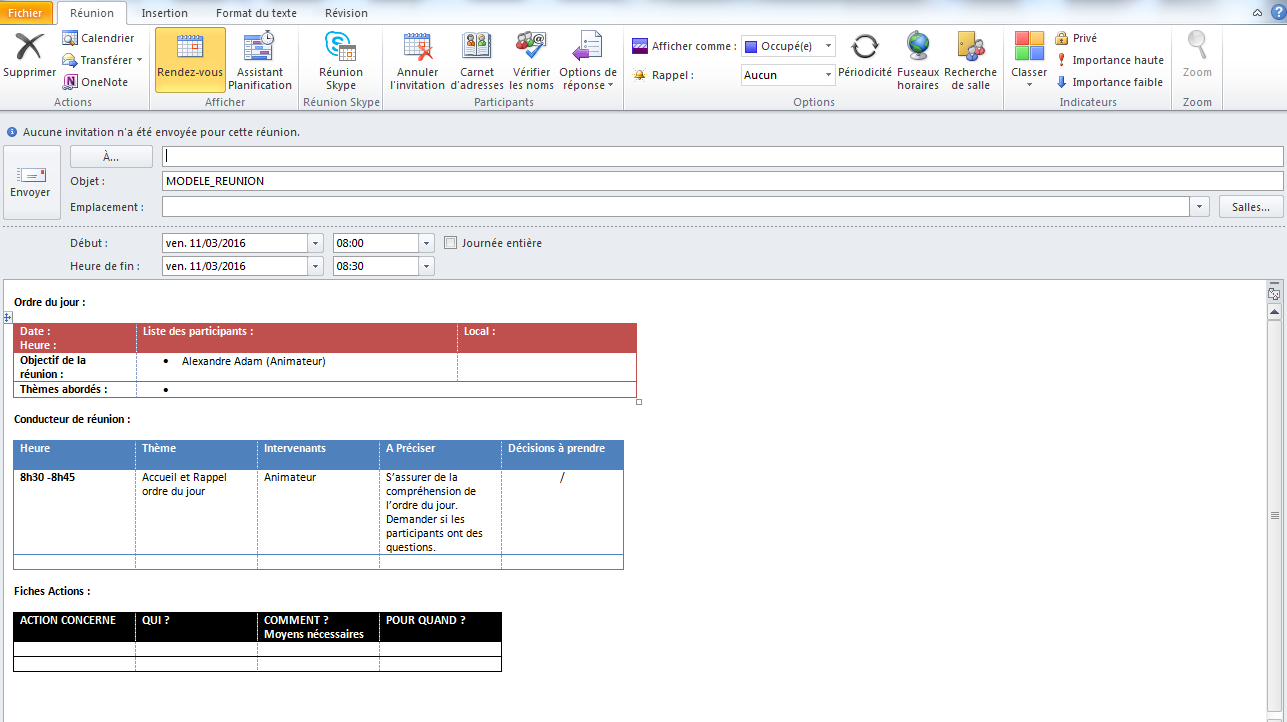Switch to the Réunion tab
This screenshot has width=1287, height=722.
[92, 13]
